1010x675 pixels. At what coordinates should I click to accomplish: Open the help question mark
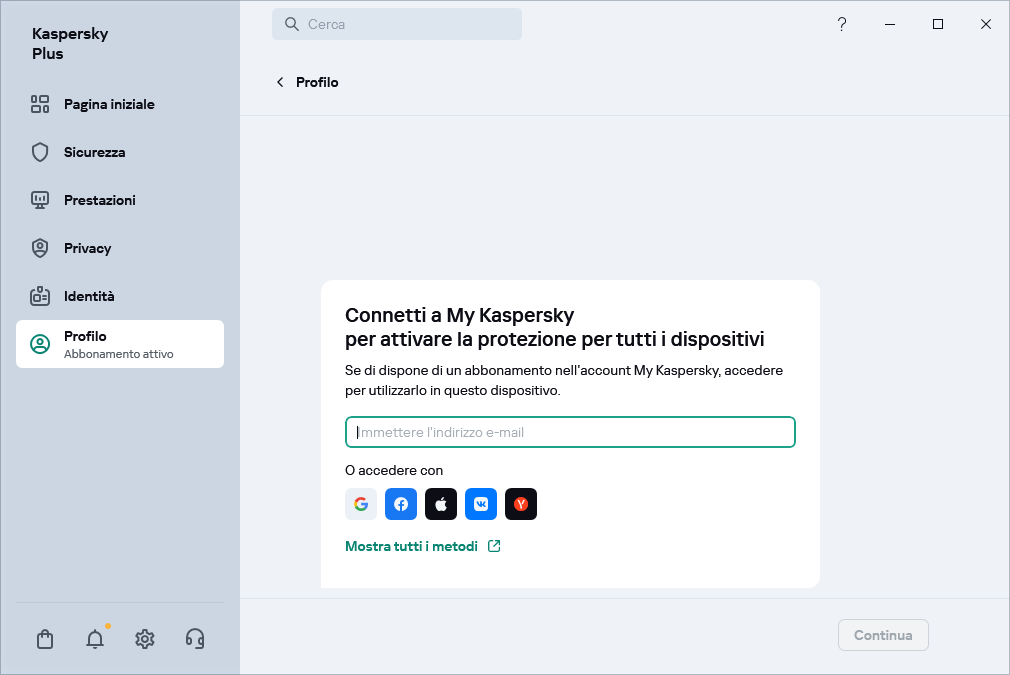(x=842, y=24)
